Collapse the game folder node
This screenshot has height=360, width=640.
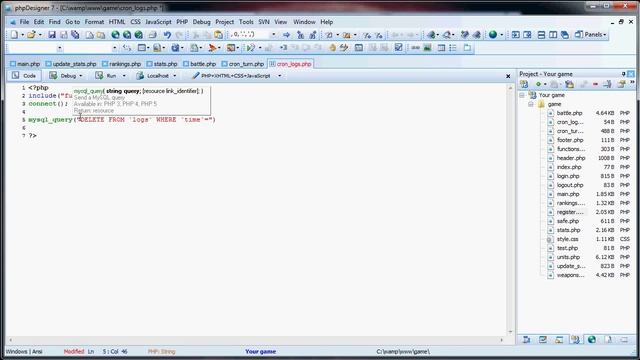[531, 104]
